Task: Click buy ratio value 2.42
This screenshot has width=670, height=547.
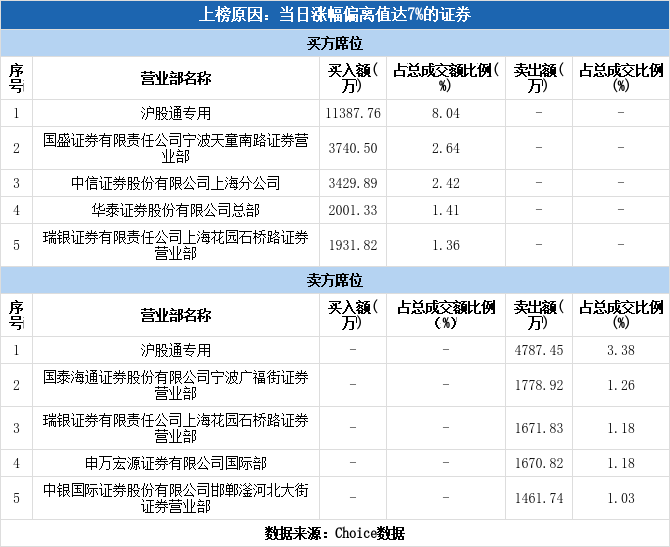Action: pos(446,183)
